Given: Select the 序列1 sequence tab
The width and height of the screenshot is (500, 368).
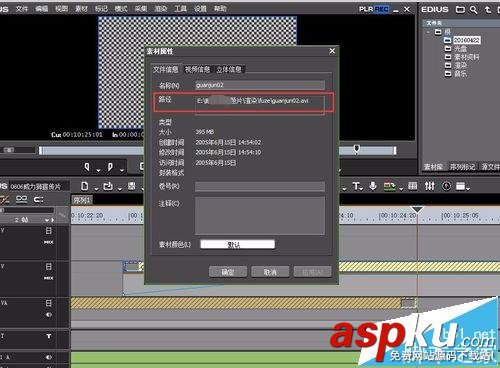Looking at the screenshot, I should click(x=82, y=200).
